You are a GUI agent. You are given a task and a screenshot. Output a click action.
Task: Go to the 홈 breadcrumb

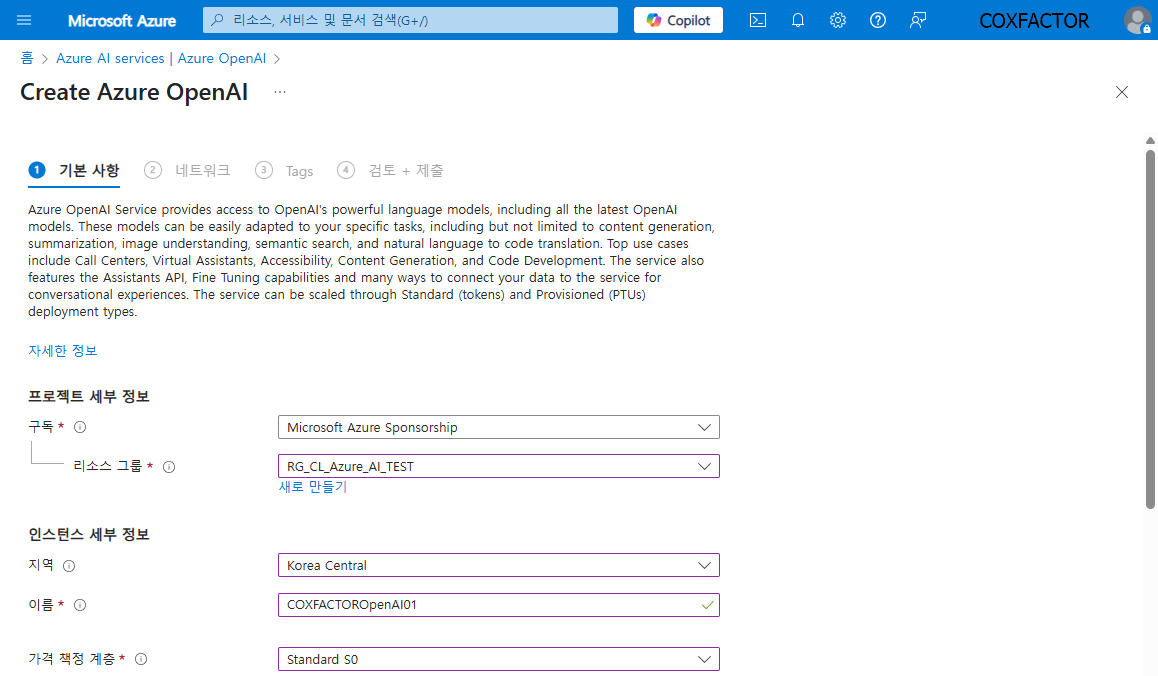[27, 58]
